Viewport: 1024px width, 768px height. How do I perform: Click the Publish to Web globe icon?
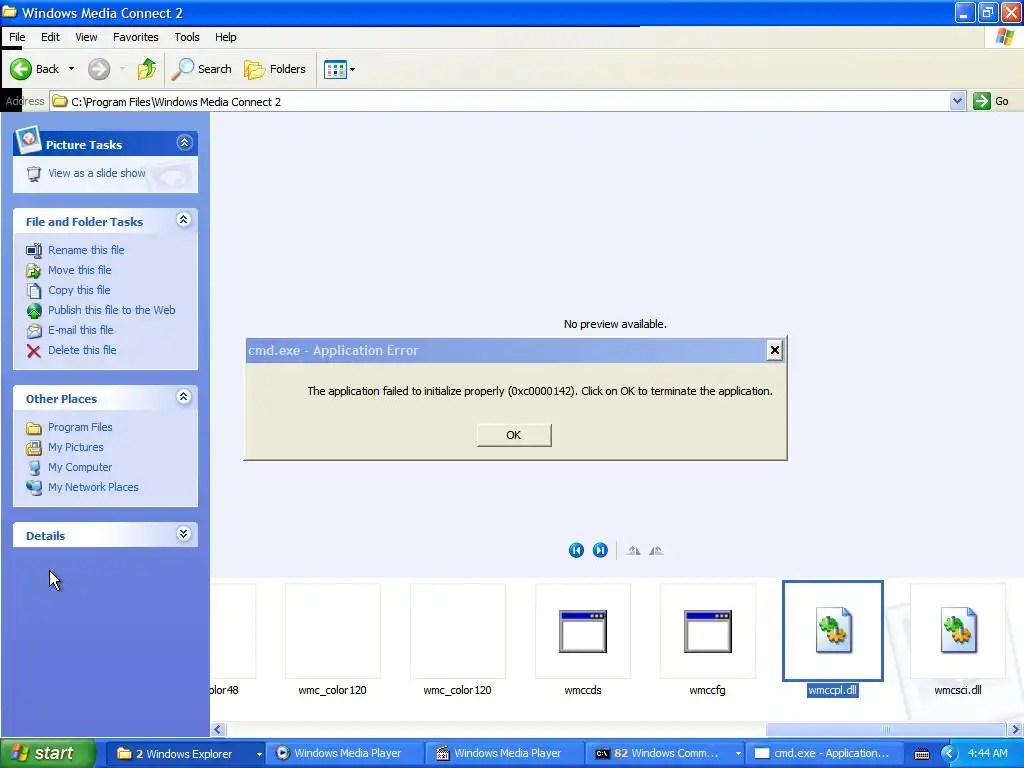pyautogui.click(x=34, y=311)
